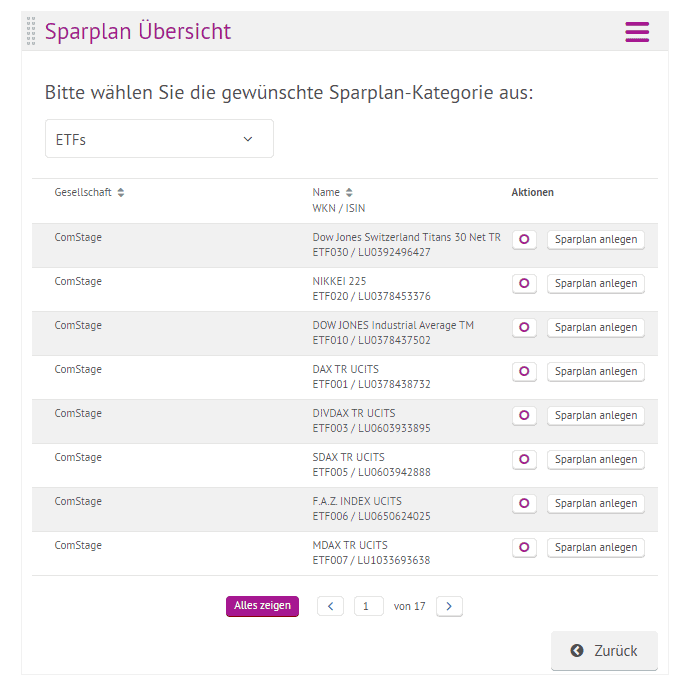Grab the drag handle beside Sparplan Übersicht
This screenshot has height=681, width=683.
(31, 31)
